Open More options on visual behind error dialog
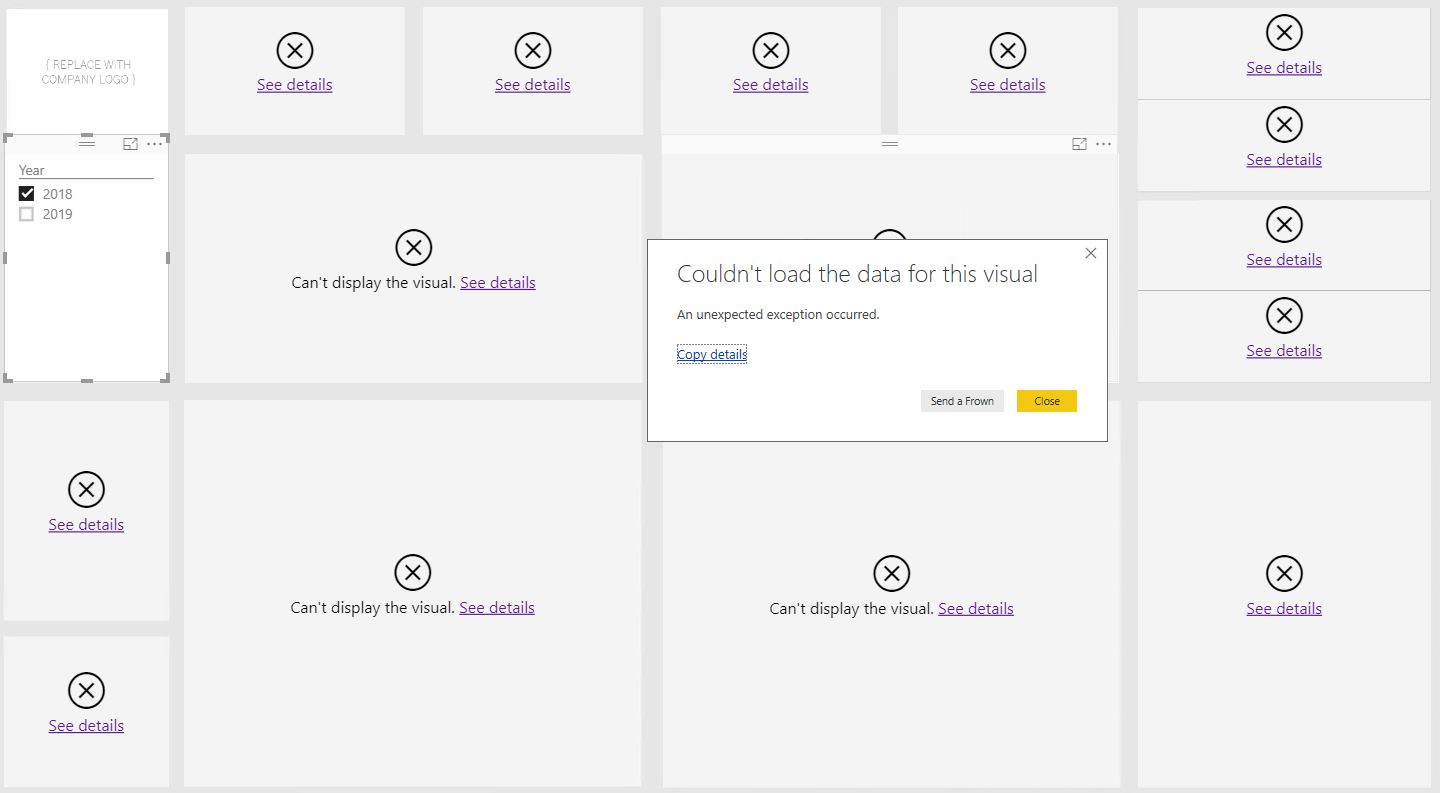Image resolution: width=1440 pixels, height=793 pixels. point(1103,144)
